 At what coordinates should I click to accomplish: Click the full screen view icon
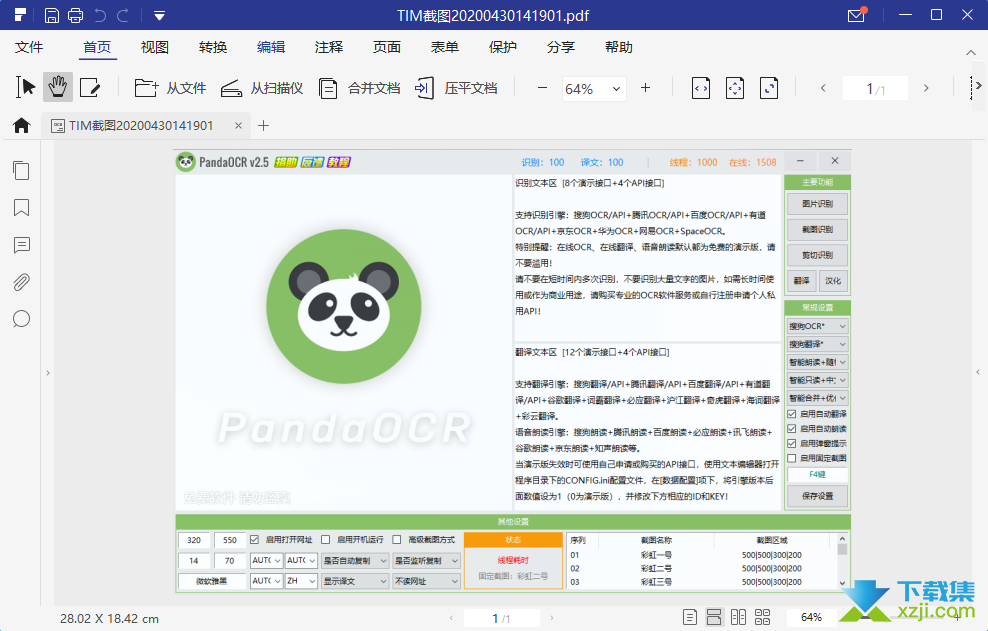(x=769, y=88)
